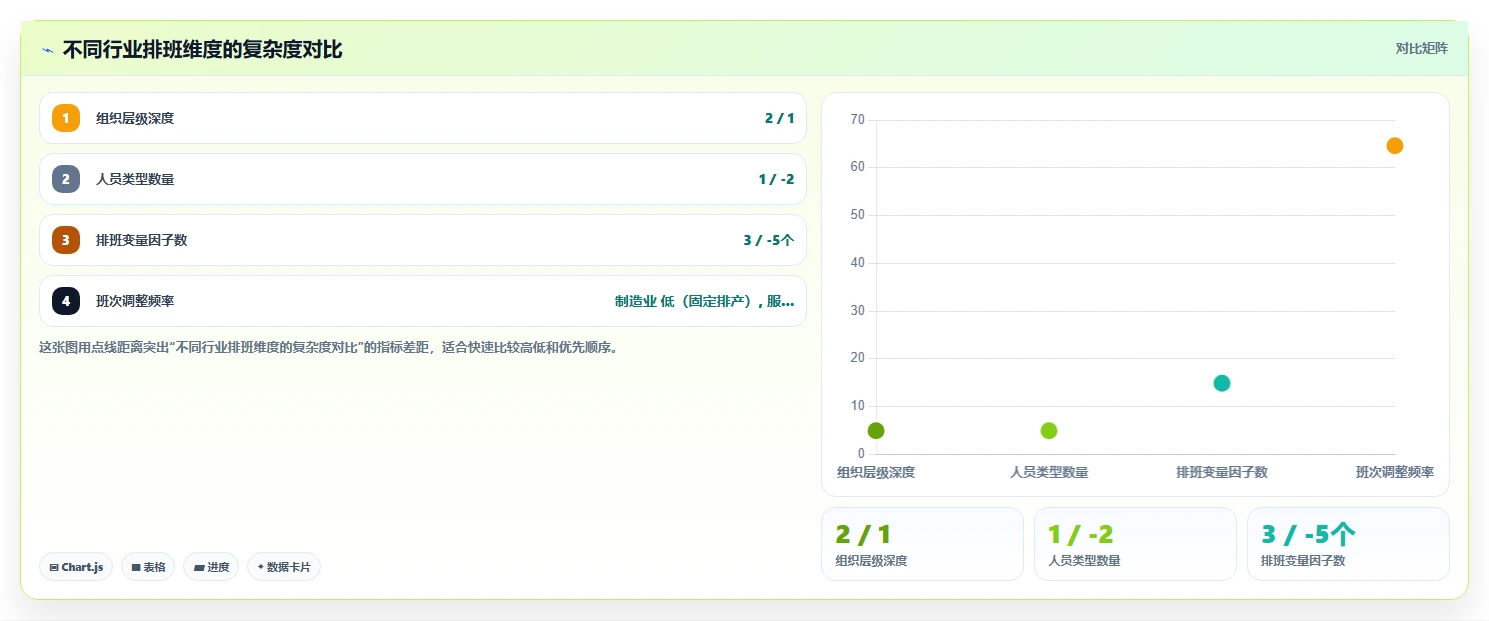The width and height of the screenshot is (1489, 621).
Task: Click the gray number 2 badge
Action: [x=66, y=179]
